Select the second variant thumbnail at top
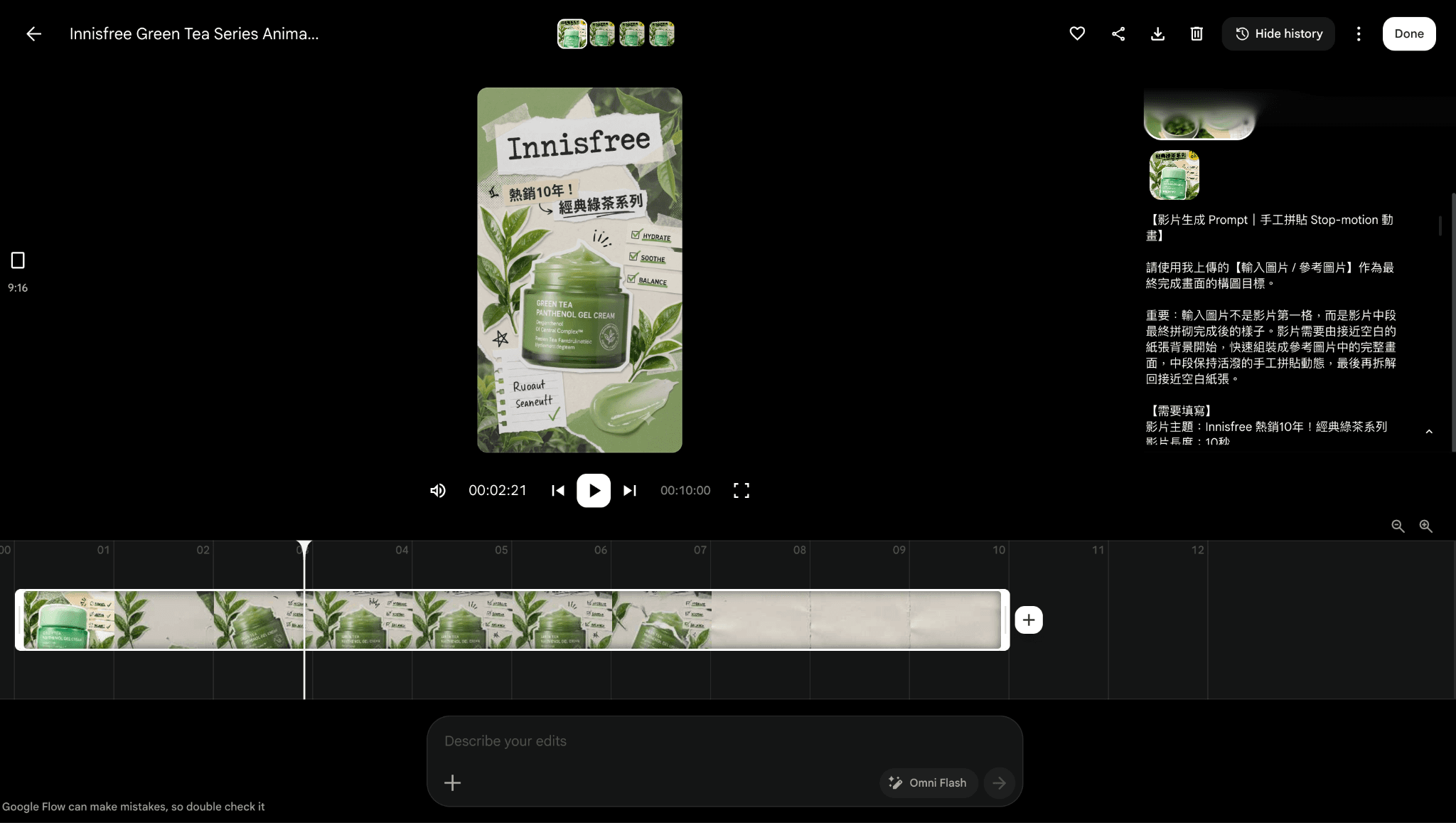This screenshot has height=823, width=1456. pyautogui.click(x=602, y=33)
